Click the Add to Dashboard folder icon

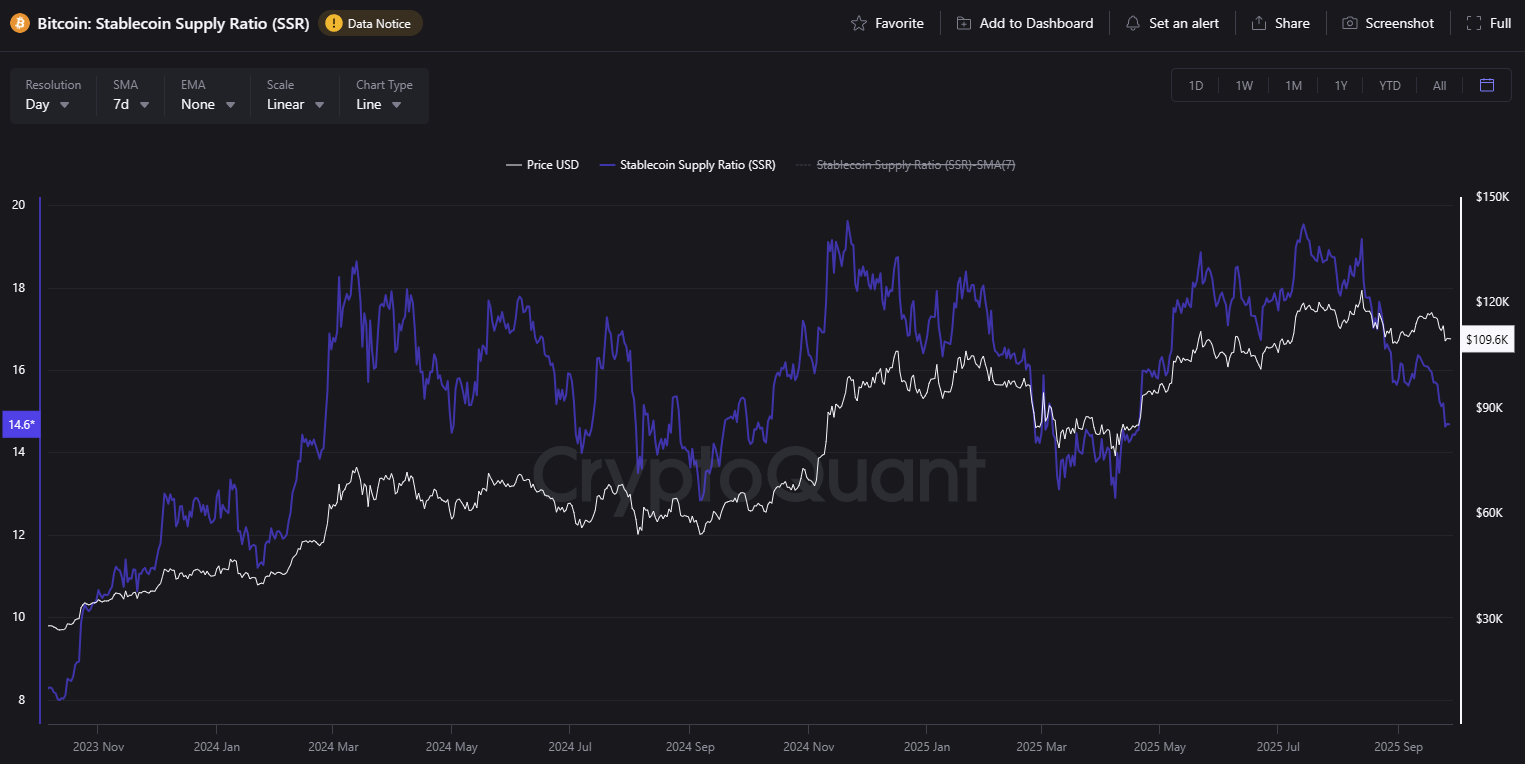(x=963, y=23)
